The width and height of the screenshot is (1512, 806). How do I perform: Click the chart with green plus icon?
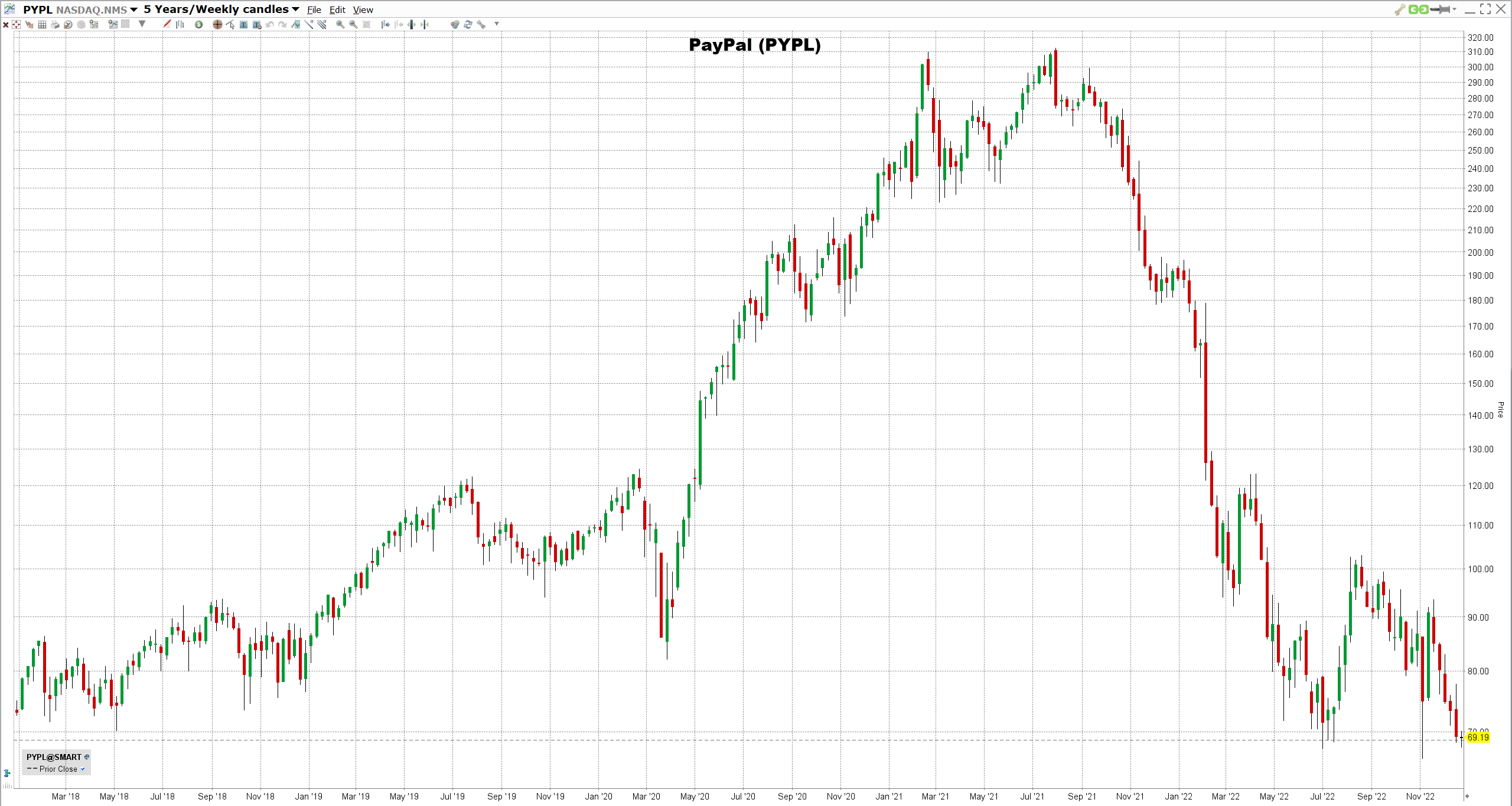112,24
